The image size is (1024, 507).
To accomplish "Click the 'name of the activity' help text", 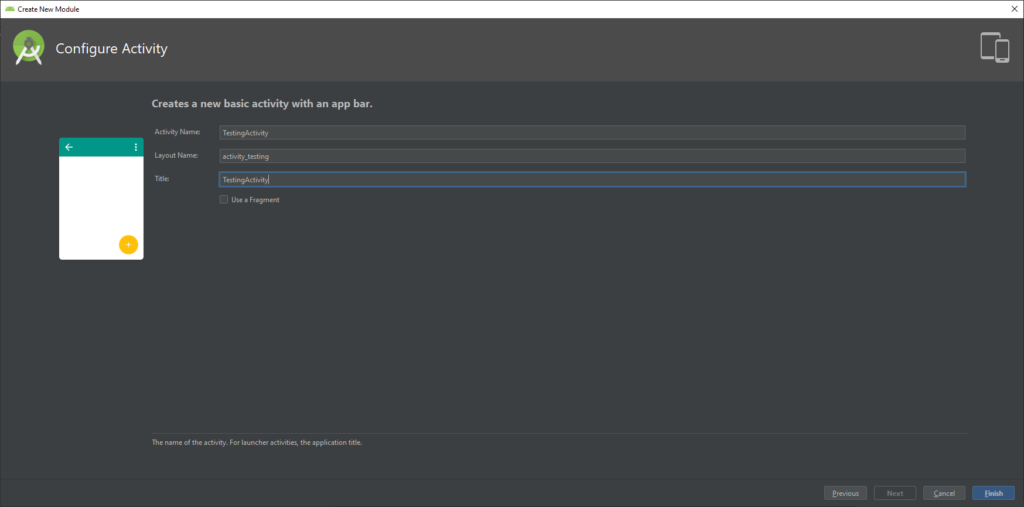I will (257, 442).
